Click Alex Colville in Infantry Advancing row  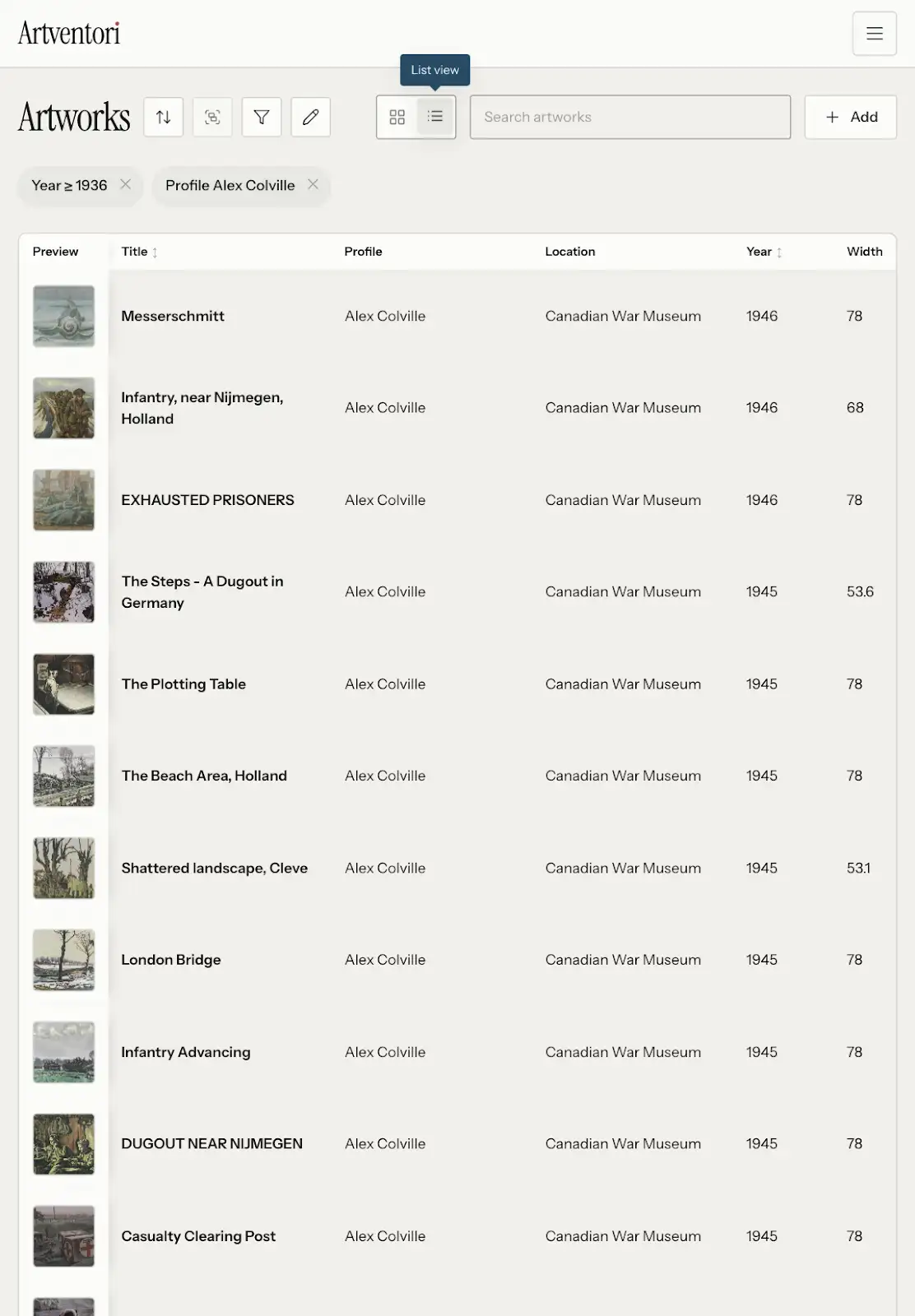click(x=385, y=1052)
